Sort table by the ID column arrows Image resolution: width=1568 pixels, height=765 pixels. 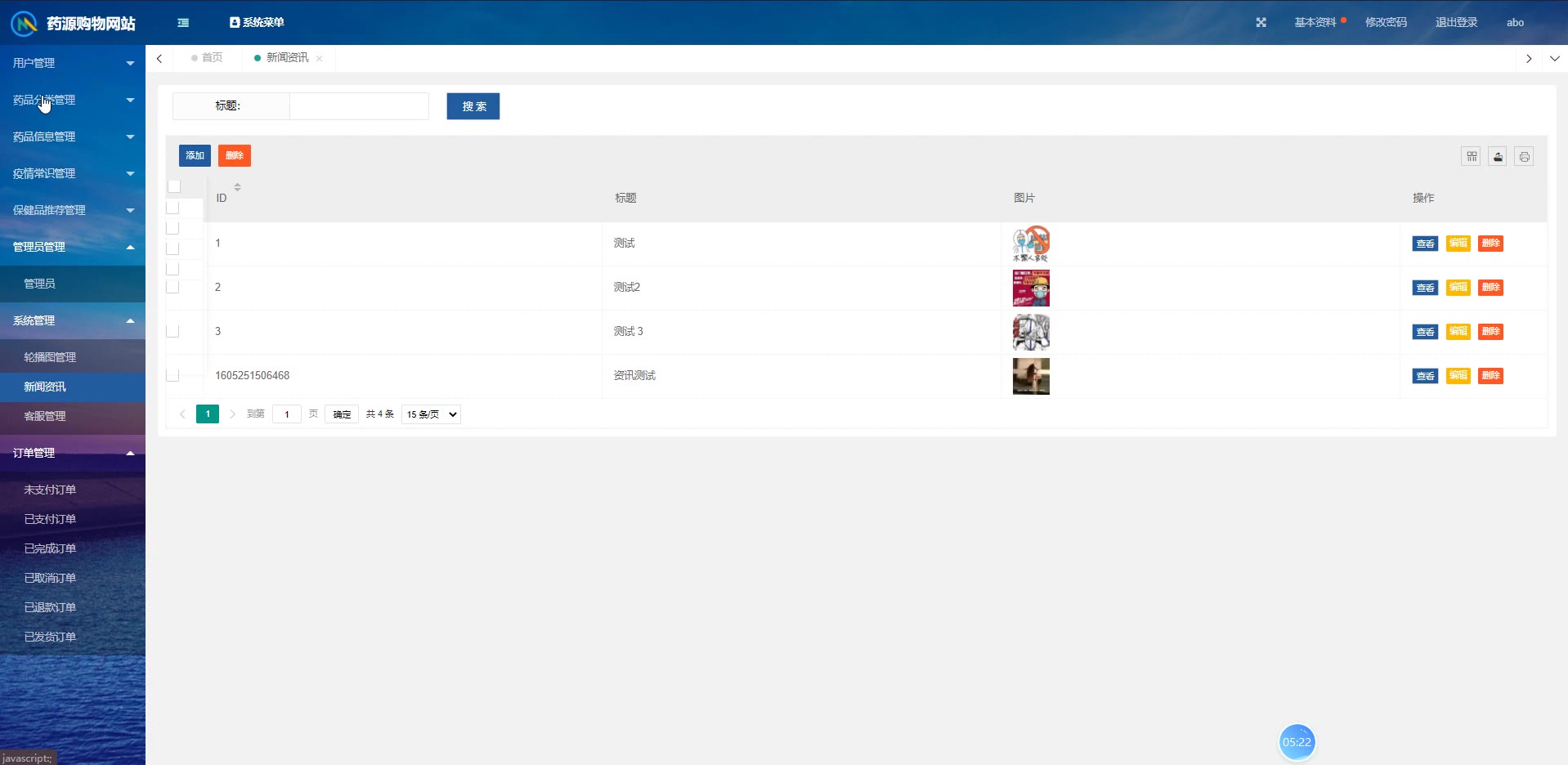pos(237,187)
